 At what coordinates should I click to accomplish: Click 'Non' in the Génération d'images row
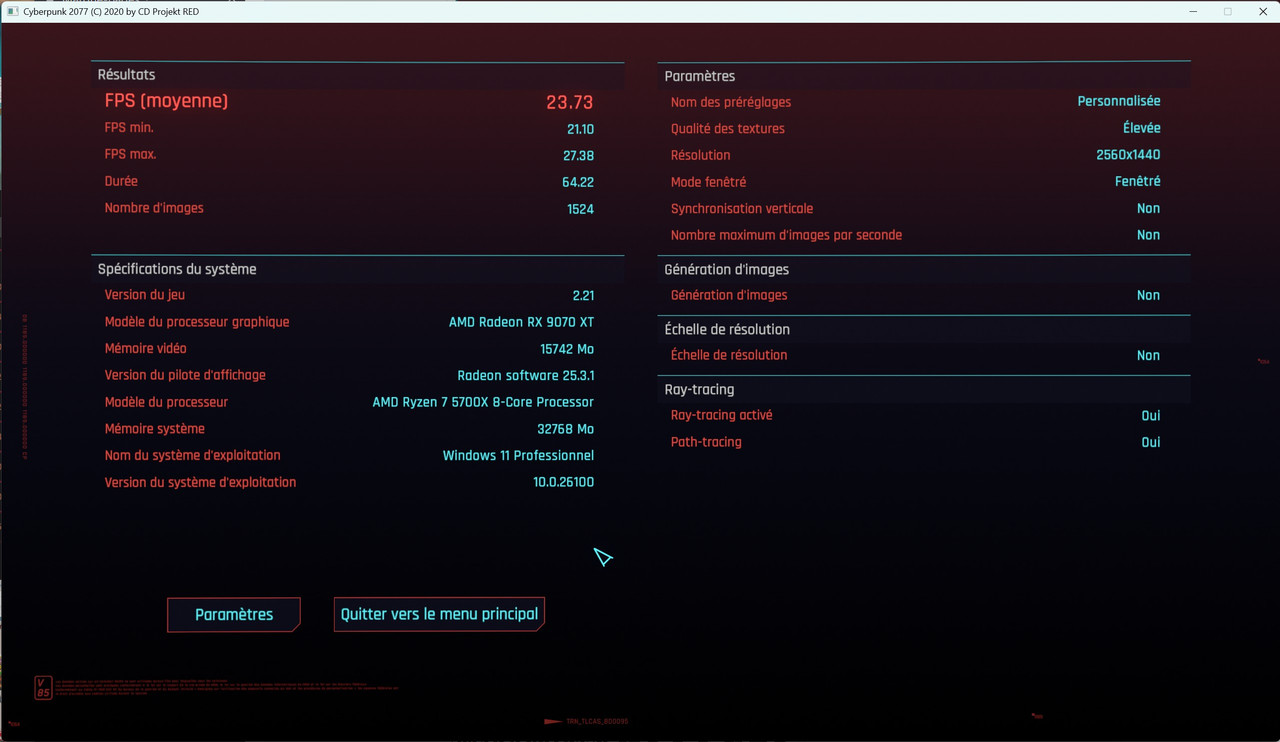[1148, 295]
